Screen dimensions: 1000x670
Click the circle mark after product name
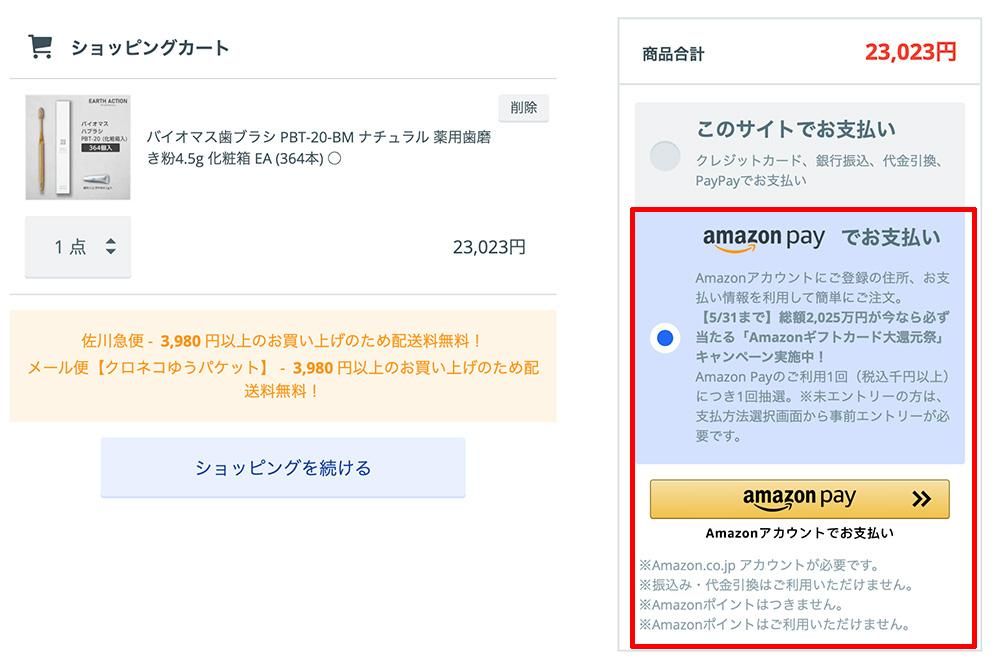point(335,158)
